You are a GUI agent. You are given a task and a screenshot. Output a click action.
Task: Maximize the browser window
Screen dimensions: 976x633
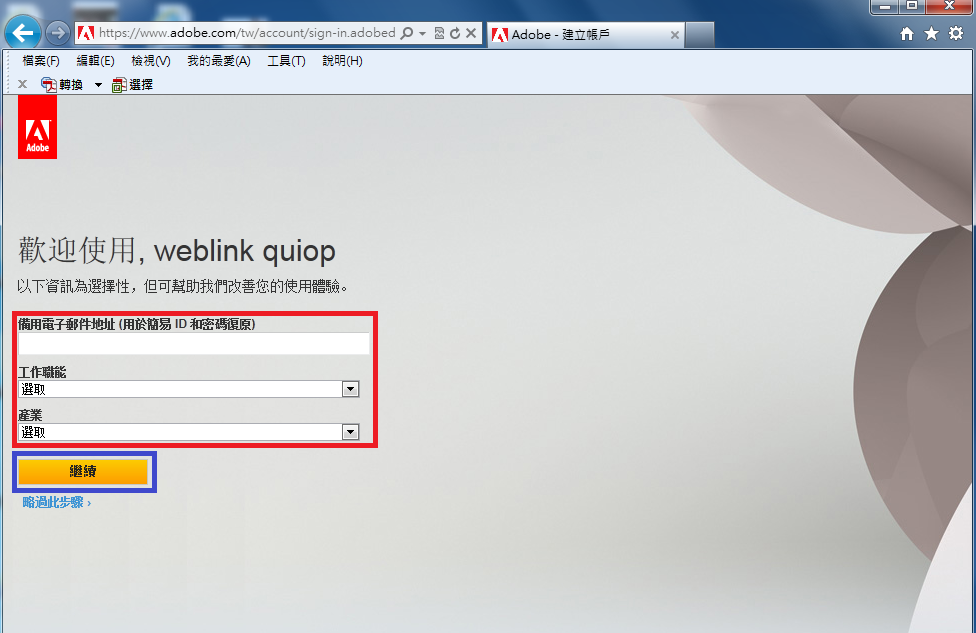pyautogui.click(x=912, y=6)
